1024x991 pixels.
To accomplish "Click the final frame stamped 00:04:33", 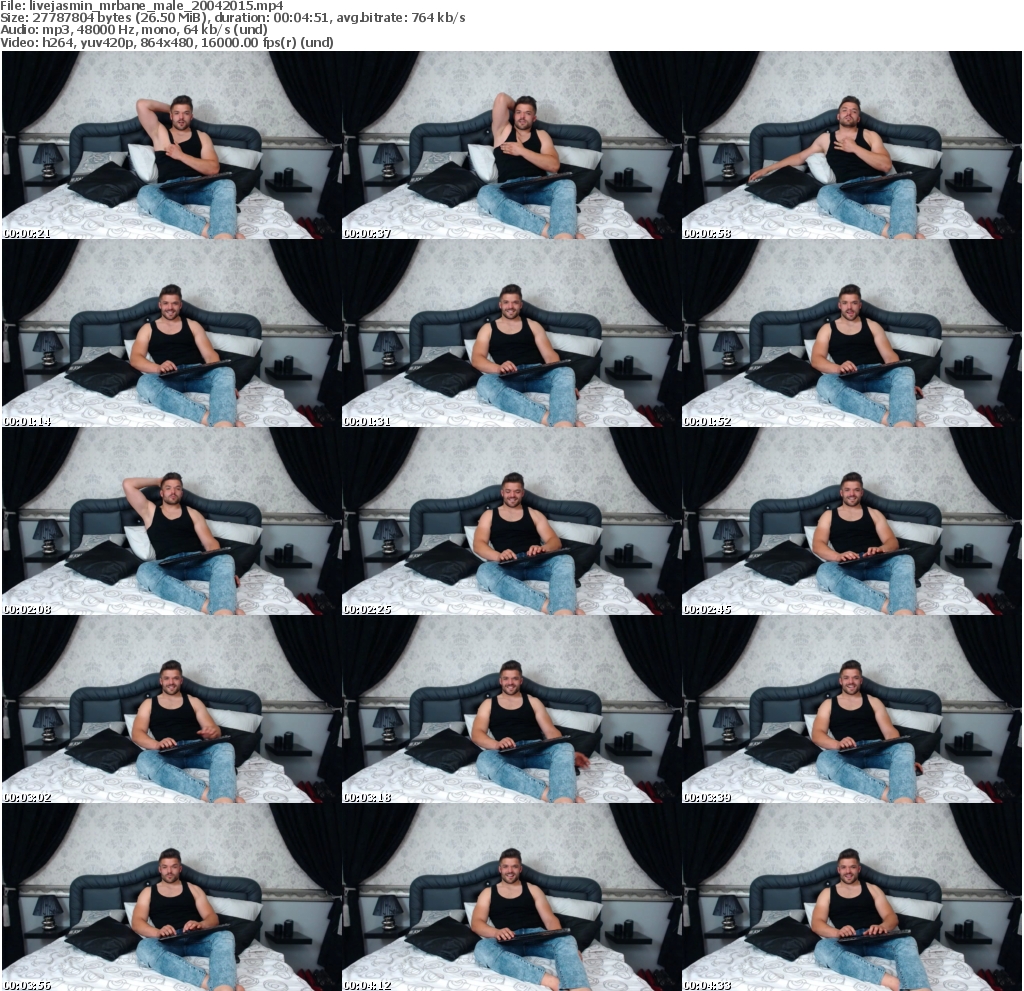I will tap(852, 897).
